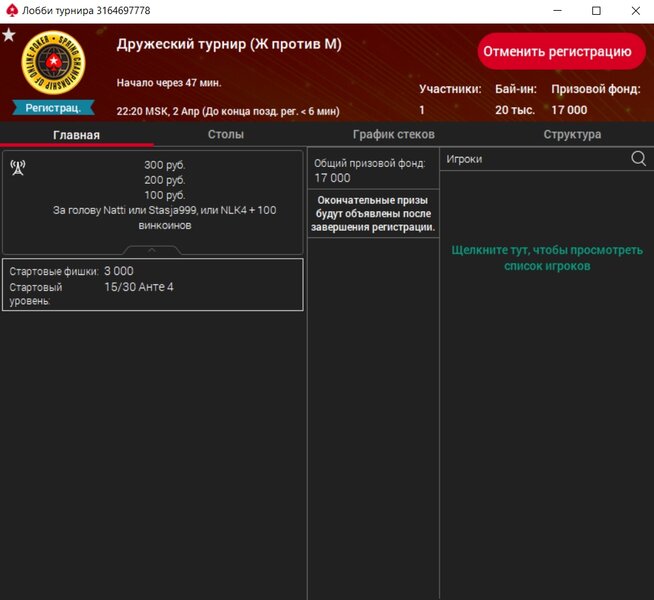The width and height of the screenshot is (654, 600).
Task: Collapse the tournament description panel chevron
Action: point(151,250)
